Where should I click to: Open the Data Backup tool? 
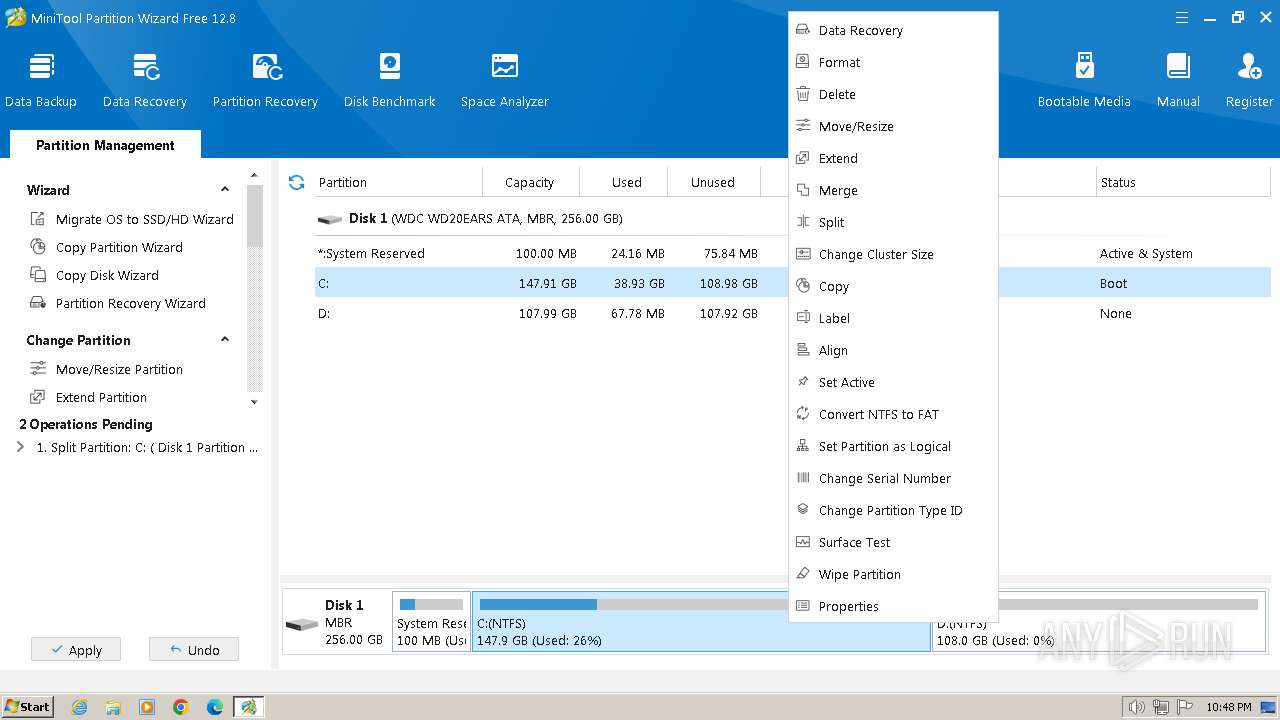pos(41,80)
